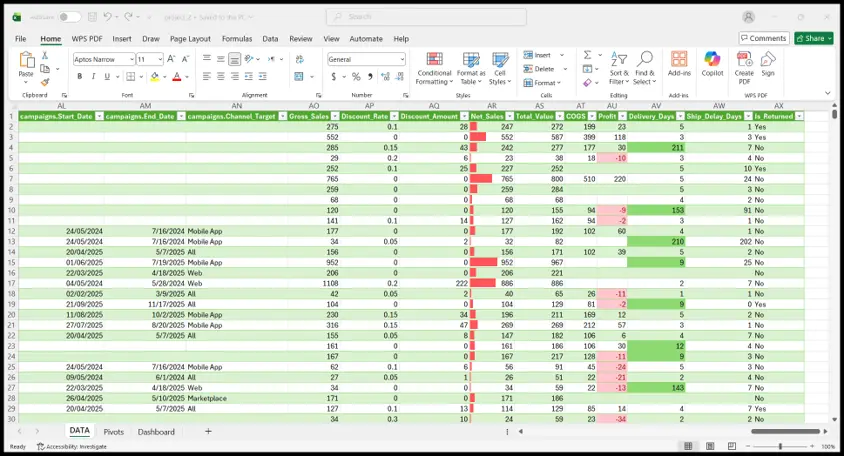This screenshot has height=456, width=844.
Task: Toggle Italic formatting
Action: 93,76
